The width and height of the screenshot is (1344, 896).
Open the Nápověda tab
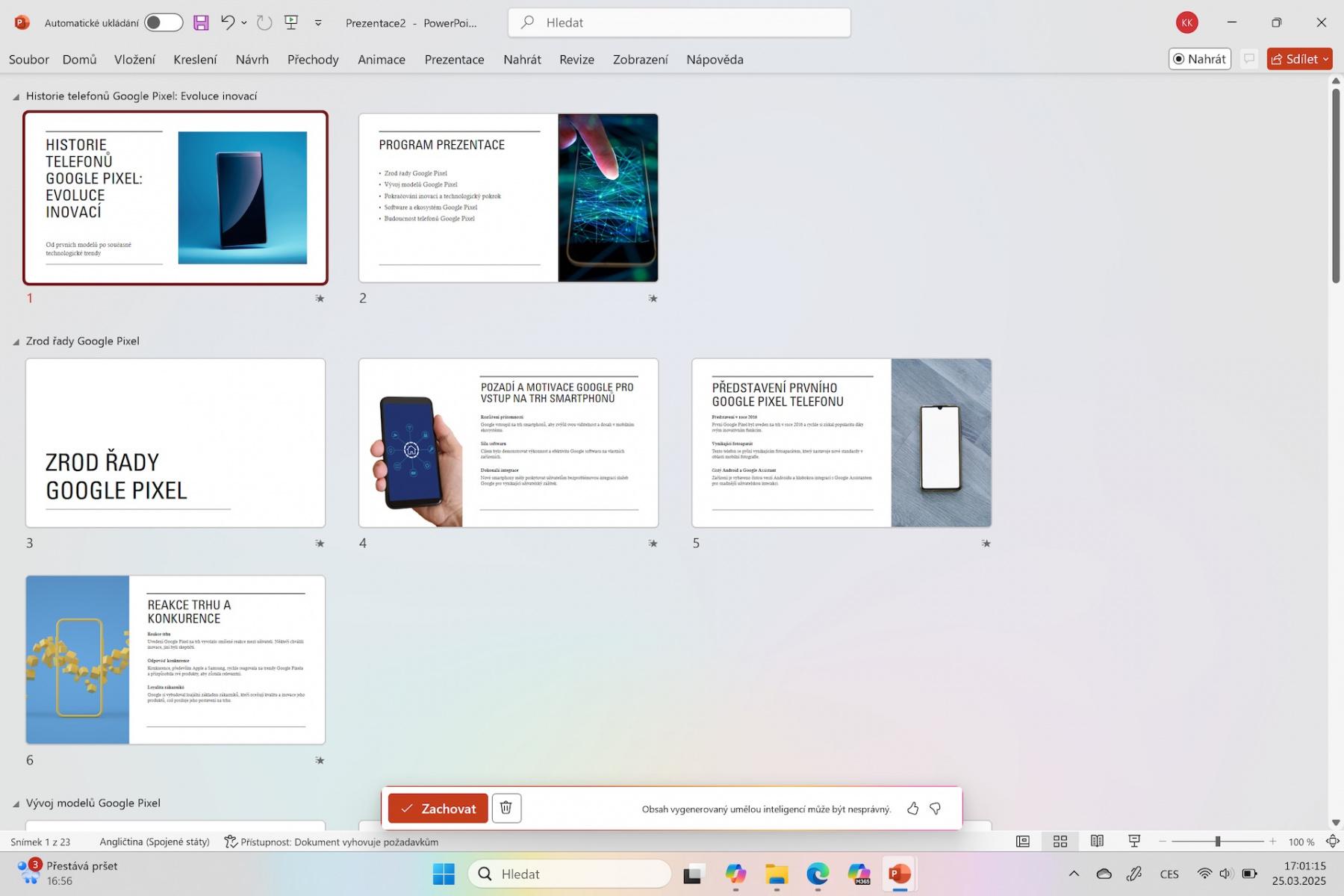[x=715, y=59]
